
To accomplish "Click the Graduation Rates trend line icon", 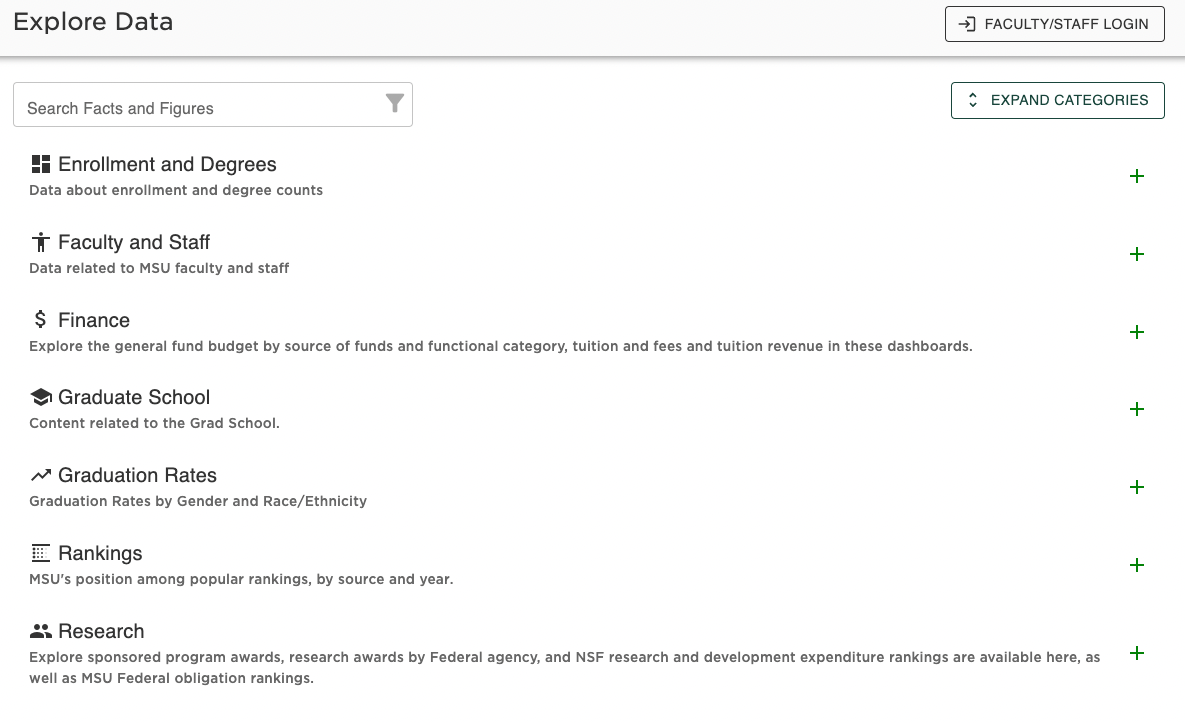I will pyautogui.click(x=40, y=474).
